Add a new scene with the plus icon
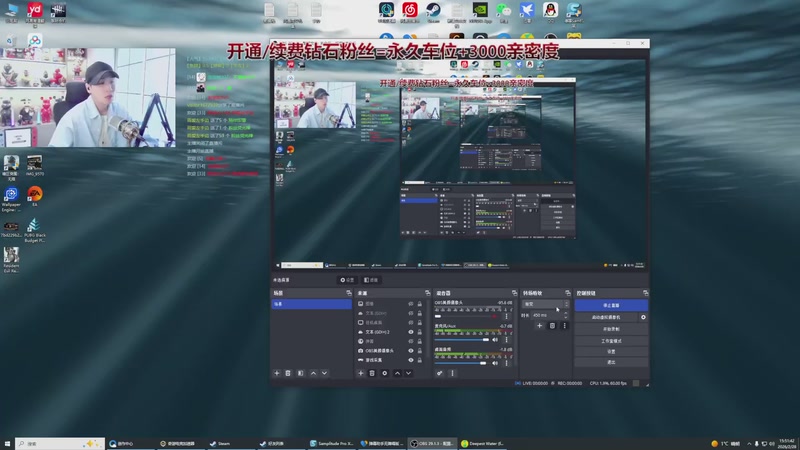This screenshot has height=450, width=800. pyautogui.click(x=277, y=373)
